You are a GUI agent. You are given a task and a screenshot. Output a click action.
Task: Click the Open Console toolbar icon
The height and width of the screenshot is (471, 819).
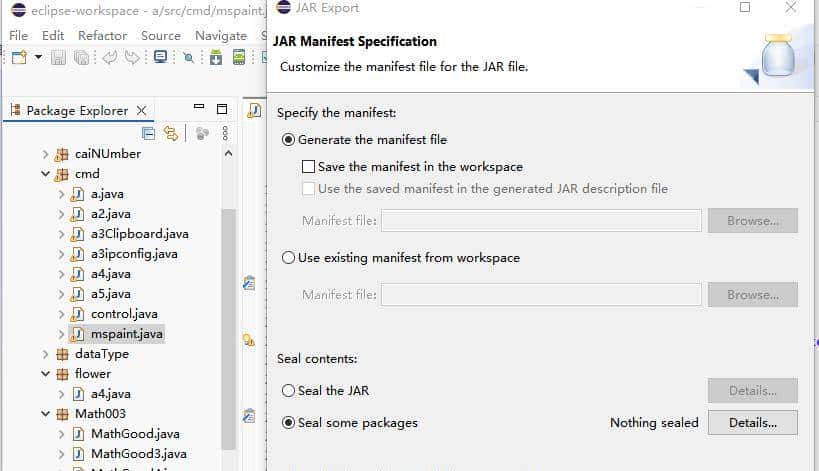point(160,58)
